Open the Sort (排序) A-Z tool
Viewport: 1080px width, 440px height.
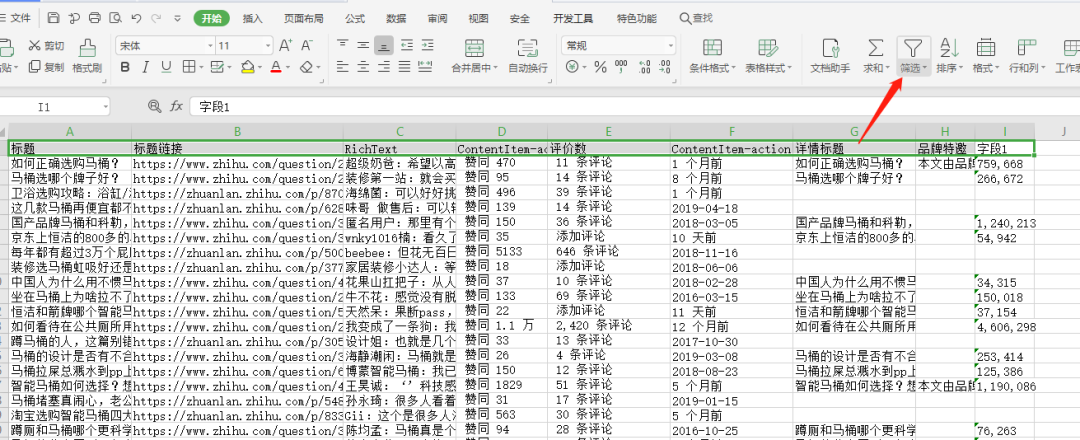point(949,48)
